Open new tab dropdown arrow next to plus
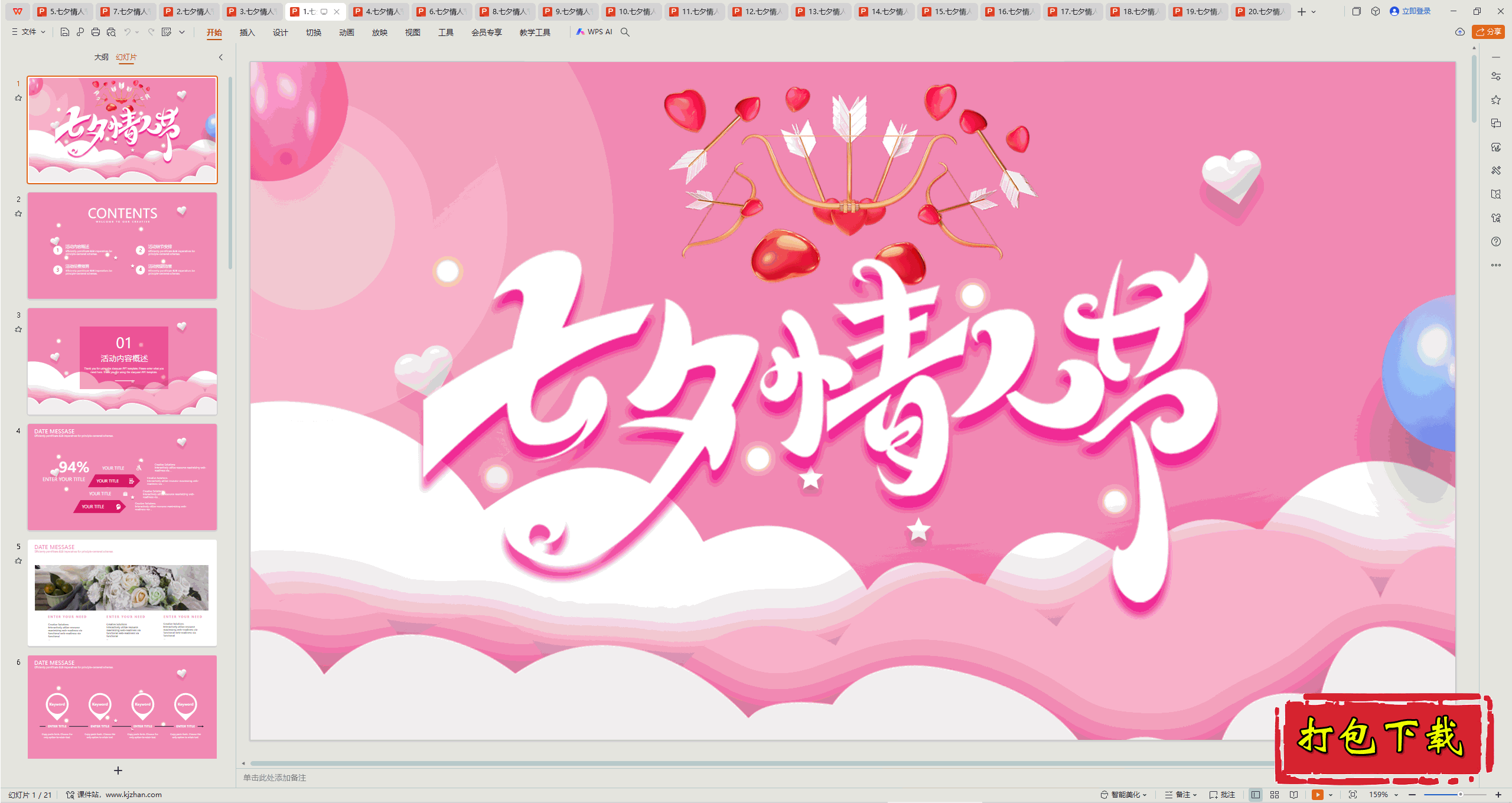The image size is (1512, 803). (1314, 11)
